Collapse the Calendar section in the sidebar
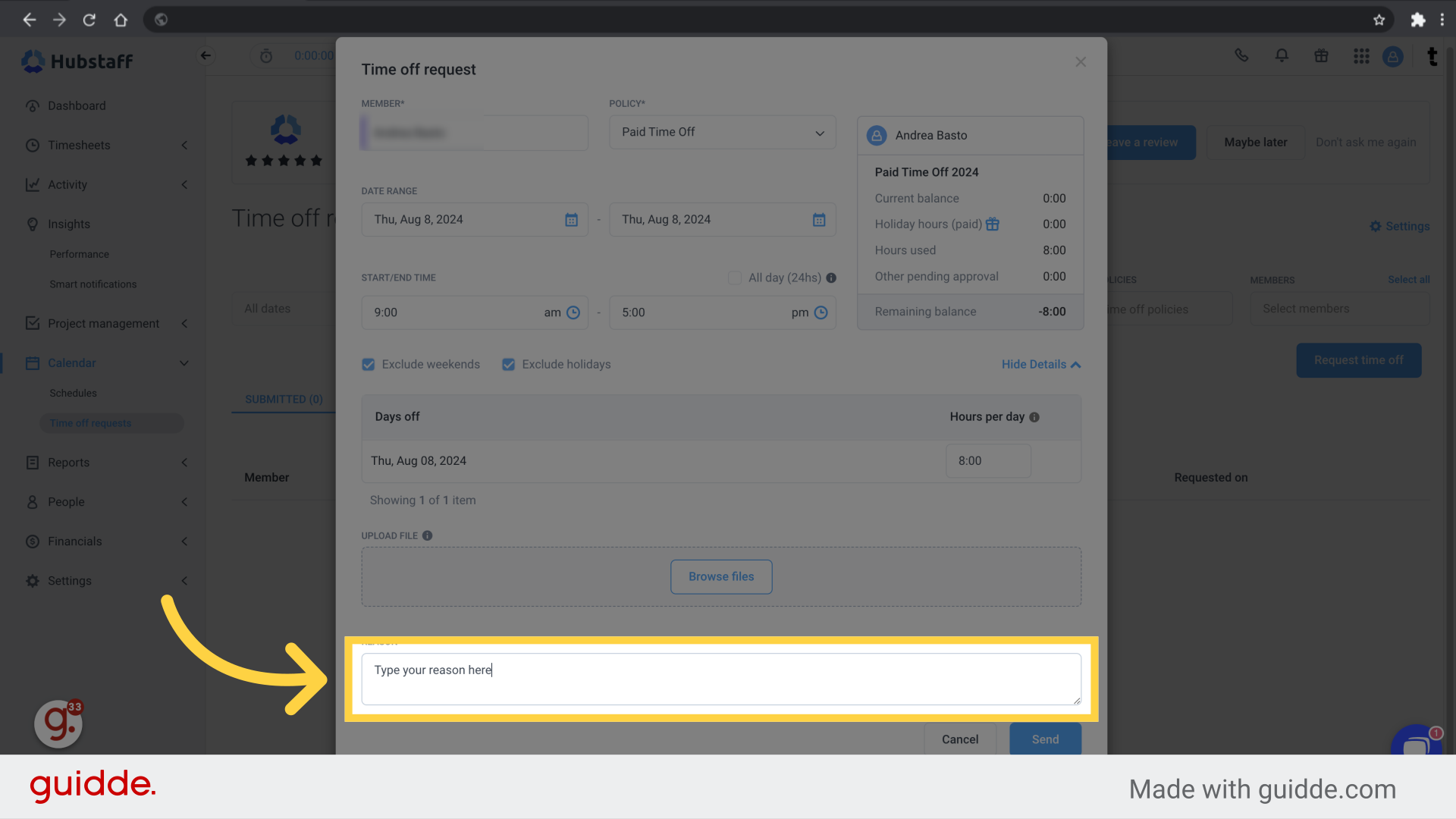 (184, 362)
